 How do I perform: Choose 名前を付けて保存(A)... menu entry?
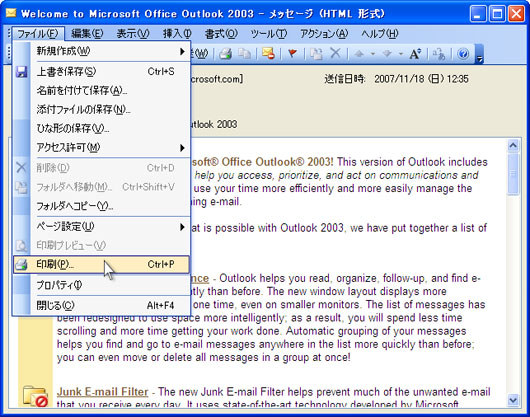[101, 91]
